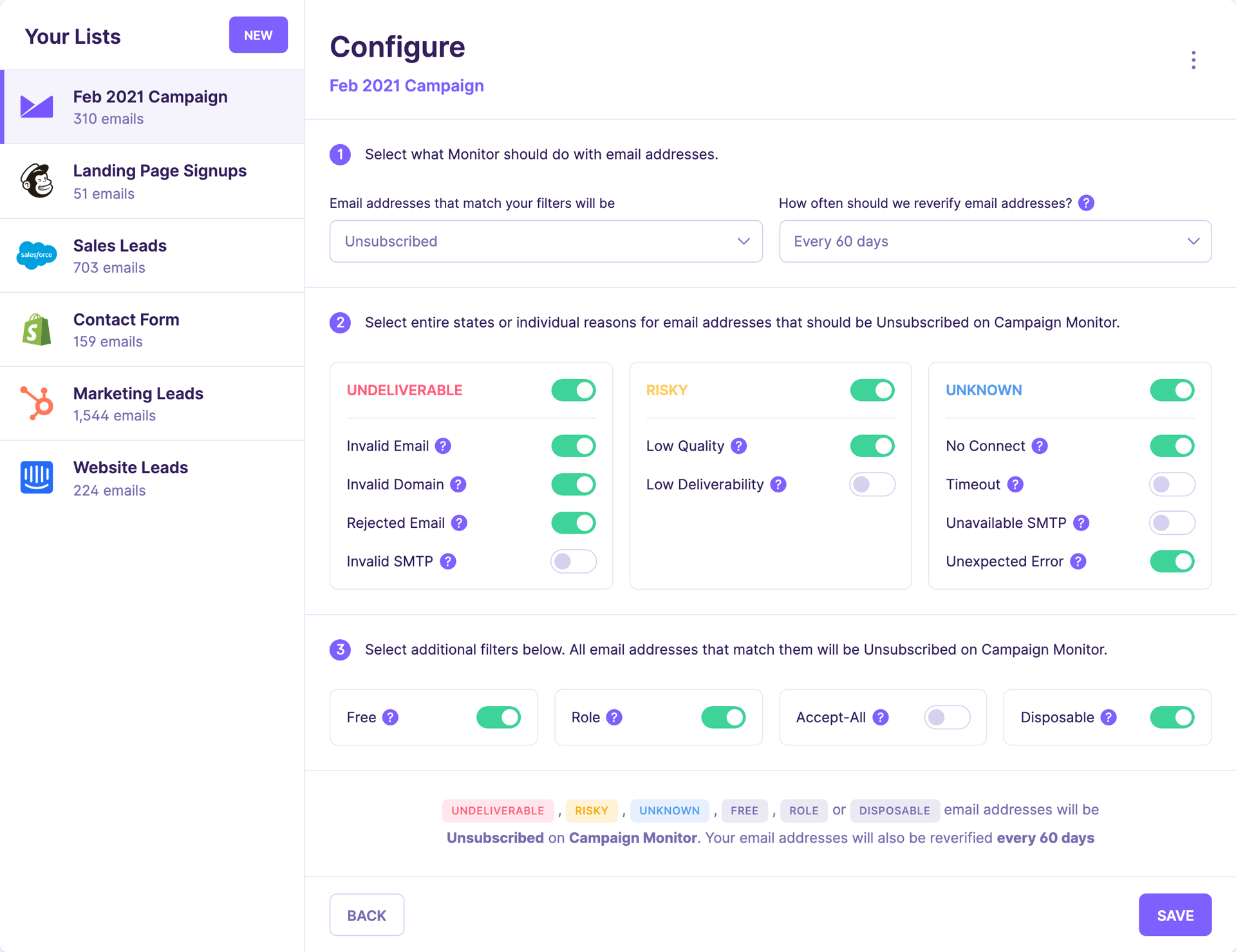Image resolution: width=1236 pixels, height=952 pixels.
Task: Click the Intercom icon for Website Leads
Action: point(37,478)
